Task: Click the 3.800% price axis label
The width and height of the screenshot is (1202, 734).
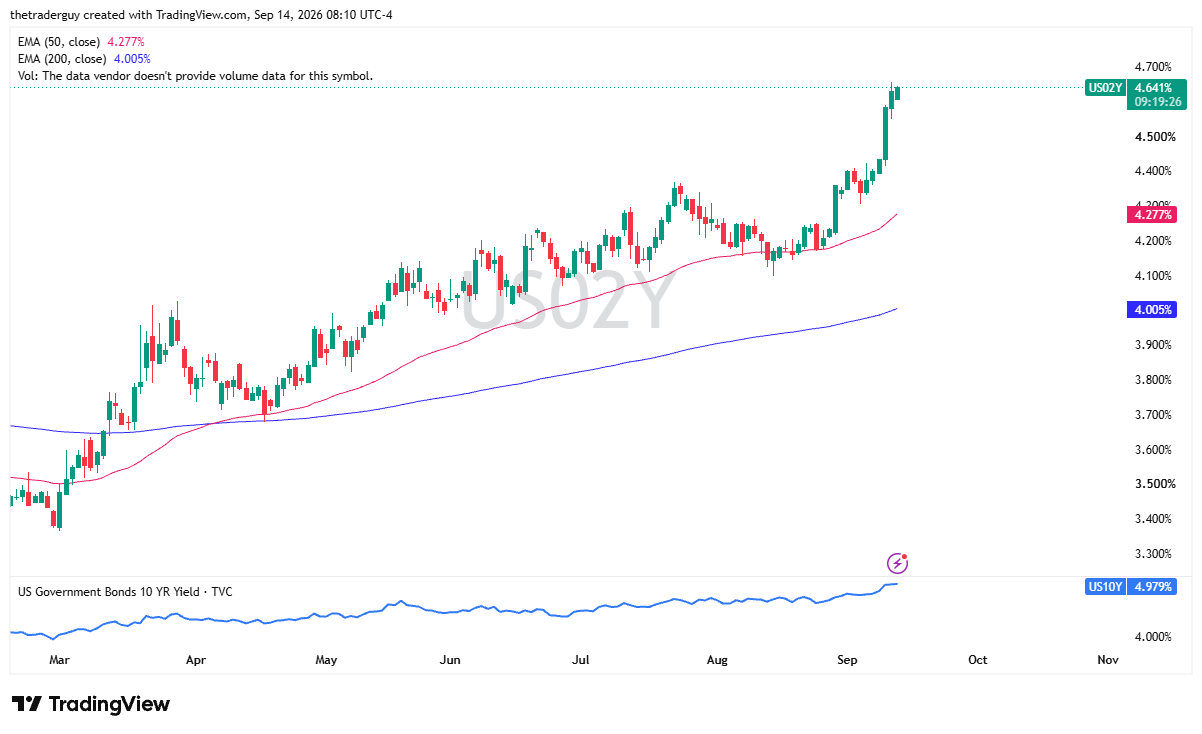Action: pyautogui.click(x=1153, y=380)
